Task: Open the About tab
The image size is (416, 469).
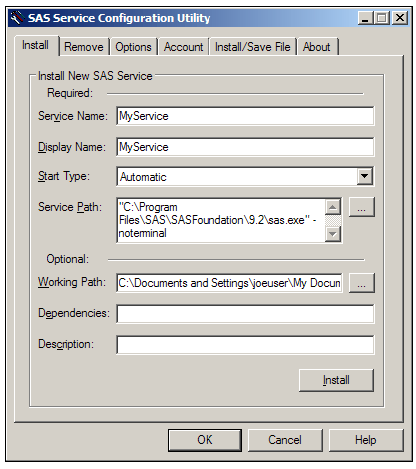Action: click(317, 47)
